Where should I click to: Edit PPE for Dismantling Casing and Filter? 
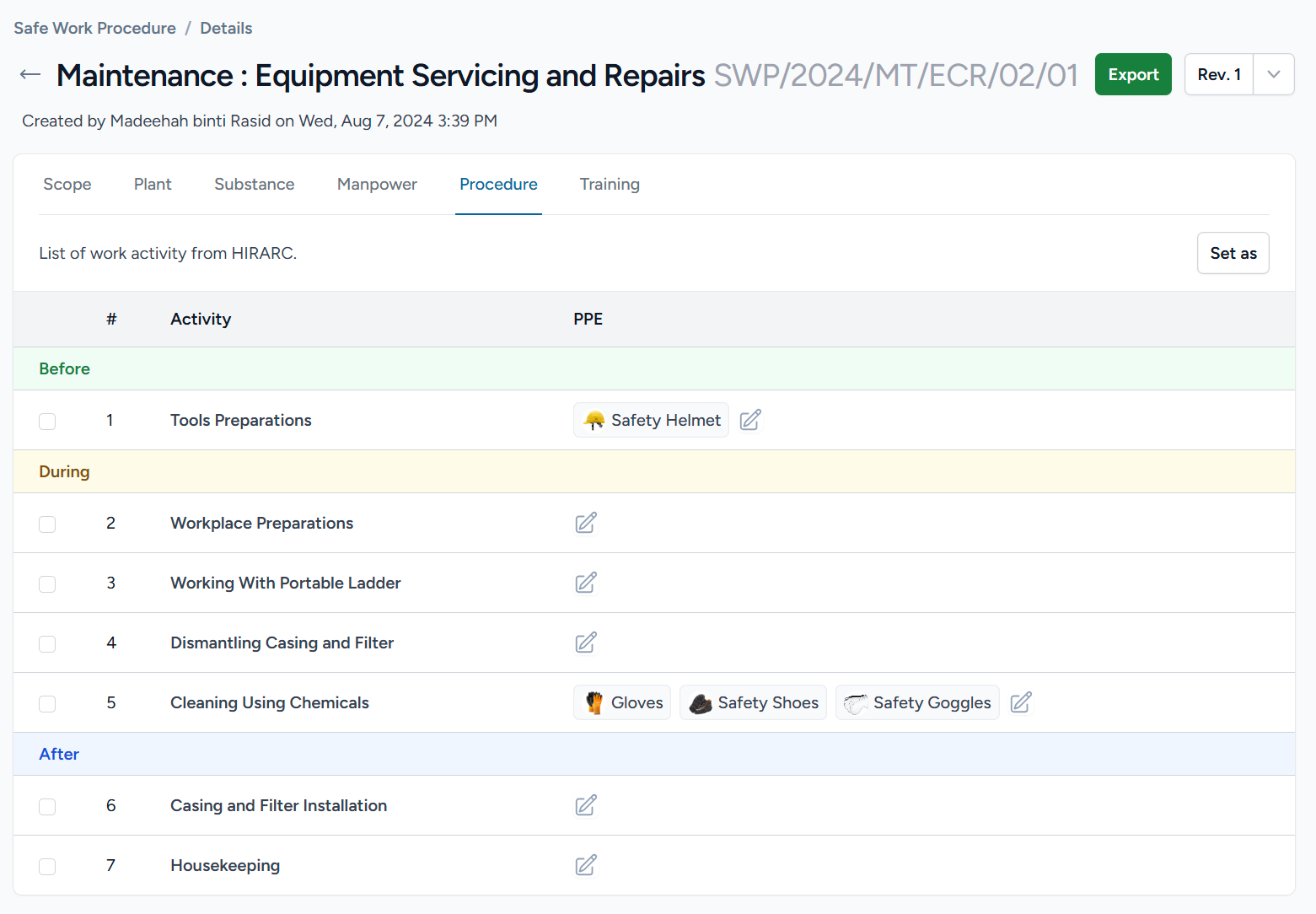pyautogui.click(x=586, y=642)
